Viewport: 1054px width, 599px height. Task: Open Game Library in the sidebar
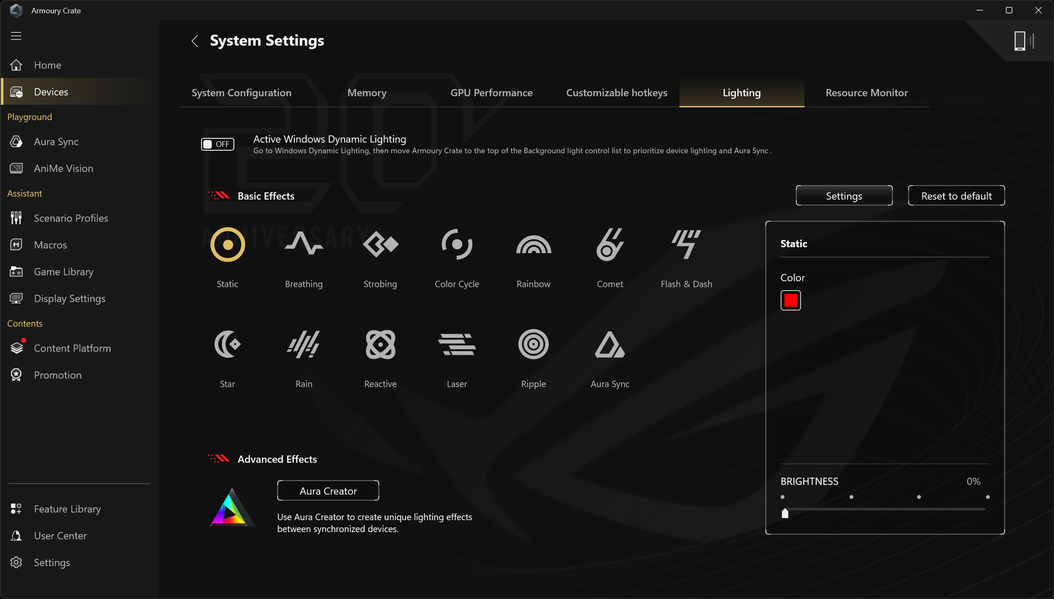79,272
